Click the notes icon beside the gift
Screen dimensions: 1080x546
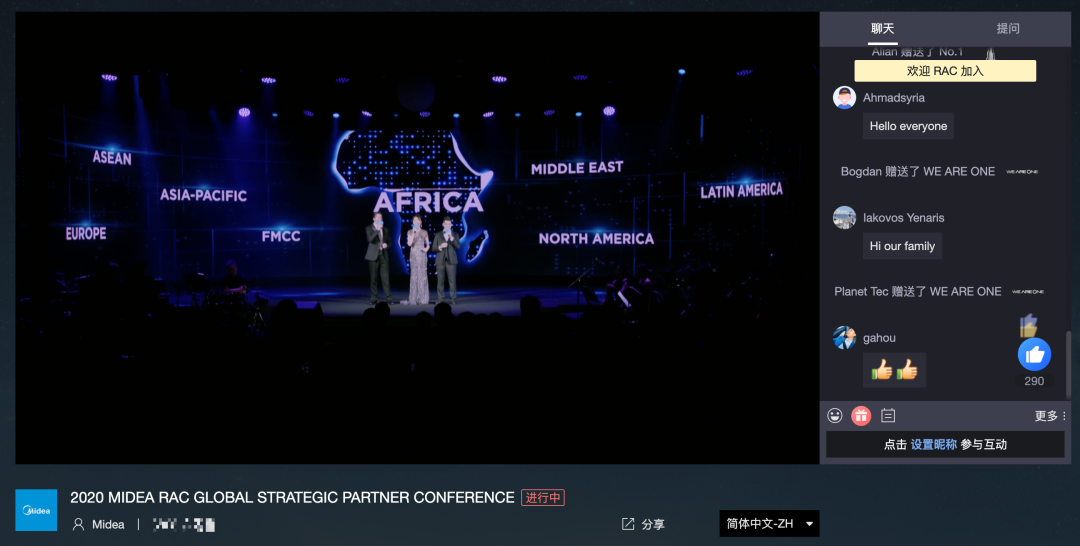pos(888,416)
